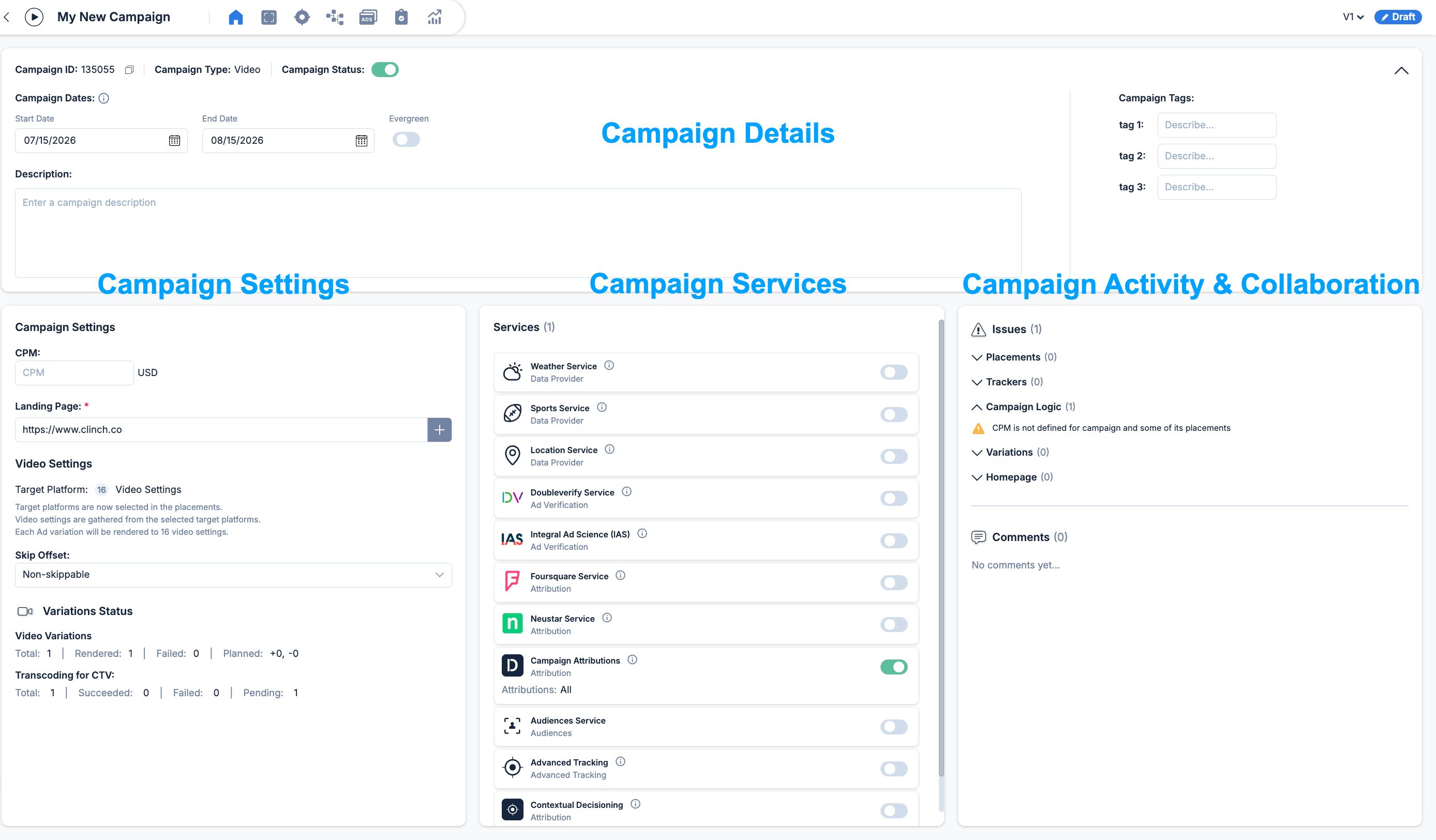The width and height of the screenshot is (1436, 840).
Task: Open the Skip Offset dropdown
Action: point(234,575)
